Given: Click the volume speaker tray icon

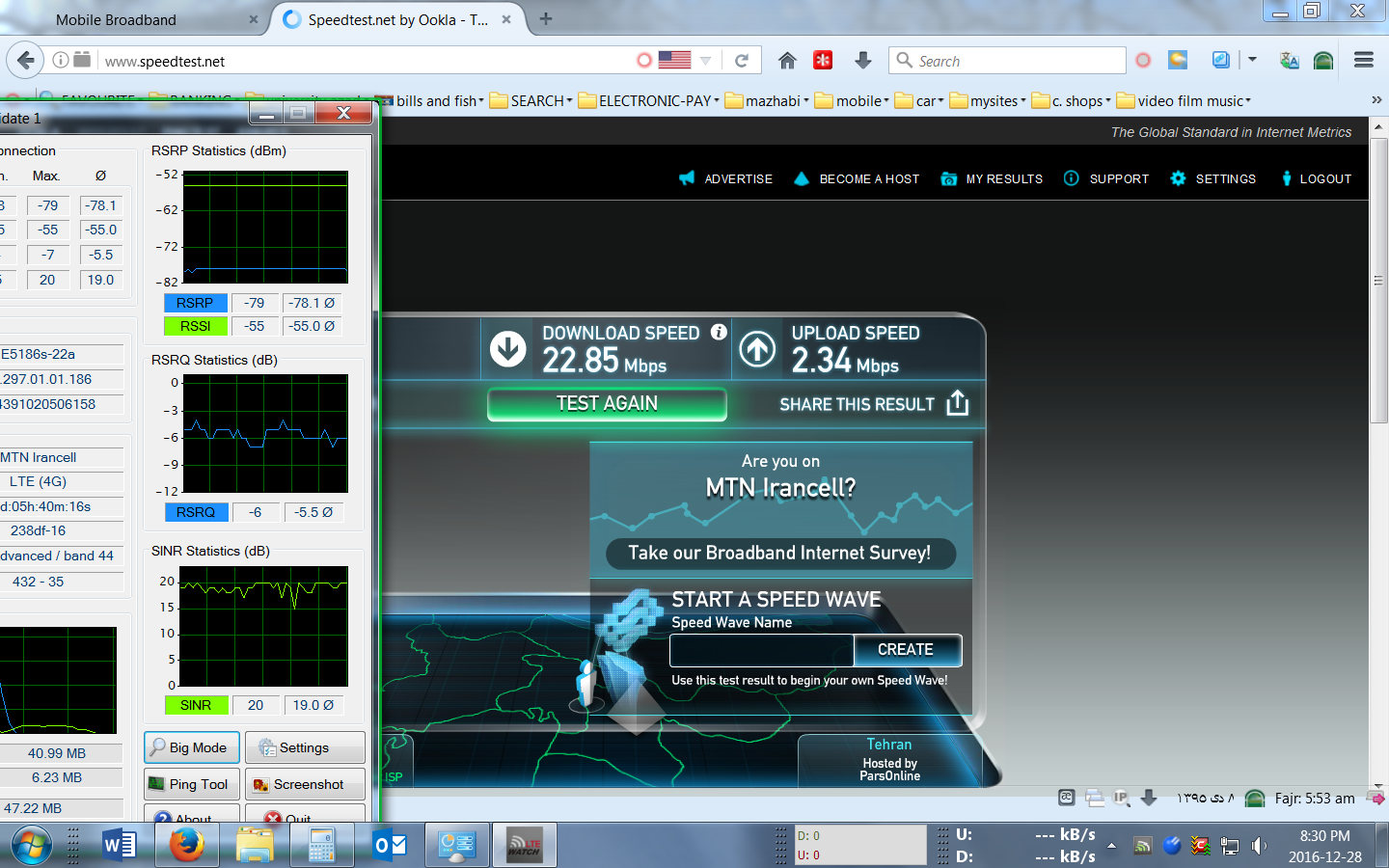Looking at the screenshot, I should (x=1259, y=846).
